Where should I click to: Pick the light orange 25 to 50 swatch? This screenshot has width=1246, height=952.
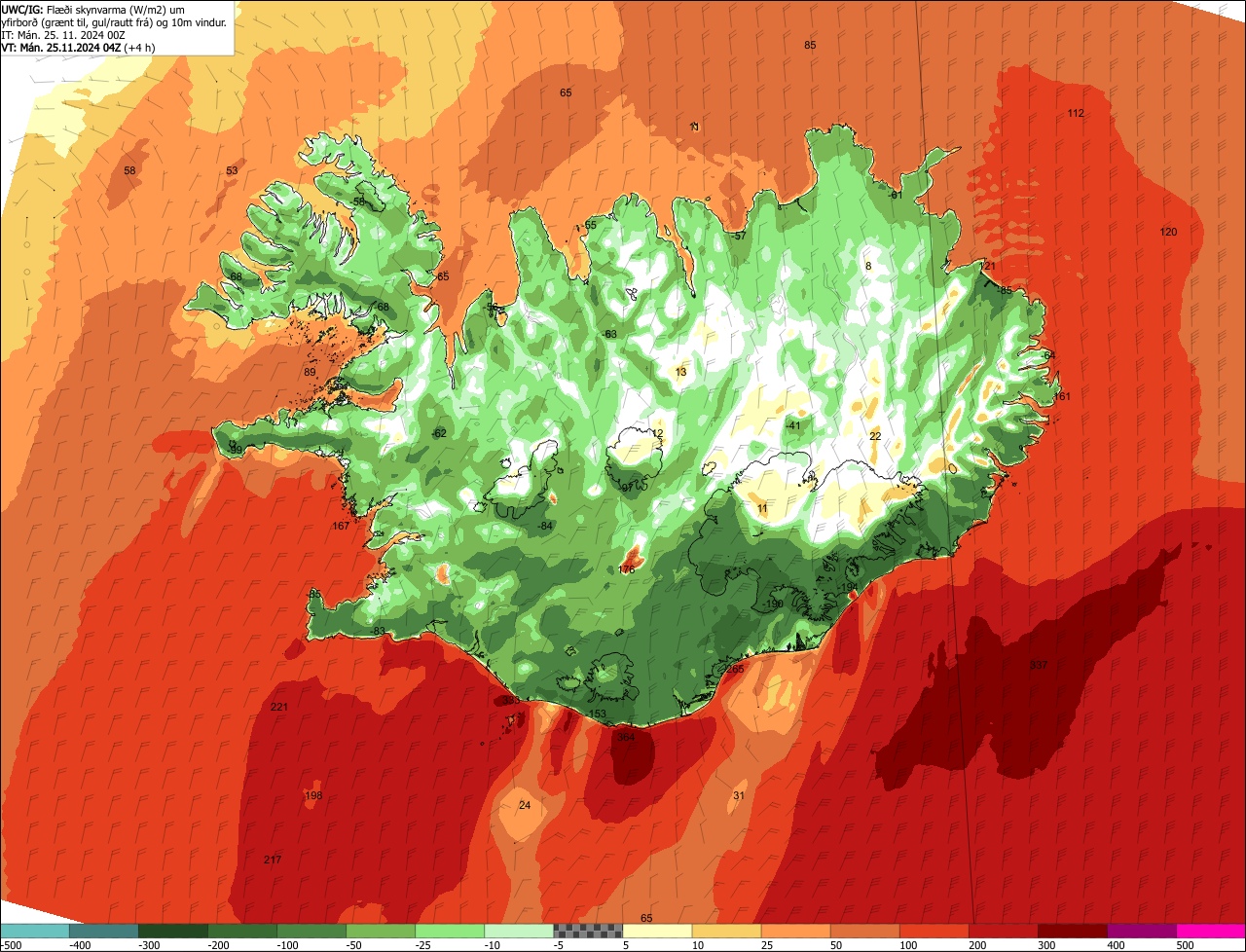pyautogui.click(x=794, y=931)
